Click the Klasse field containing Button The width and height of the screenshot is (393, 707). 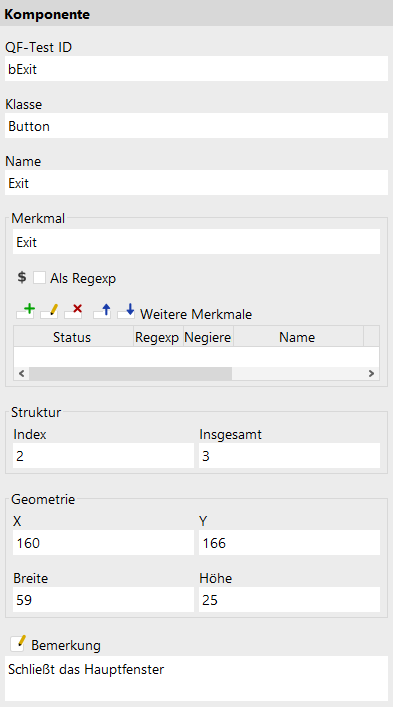196,126
